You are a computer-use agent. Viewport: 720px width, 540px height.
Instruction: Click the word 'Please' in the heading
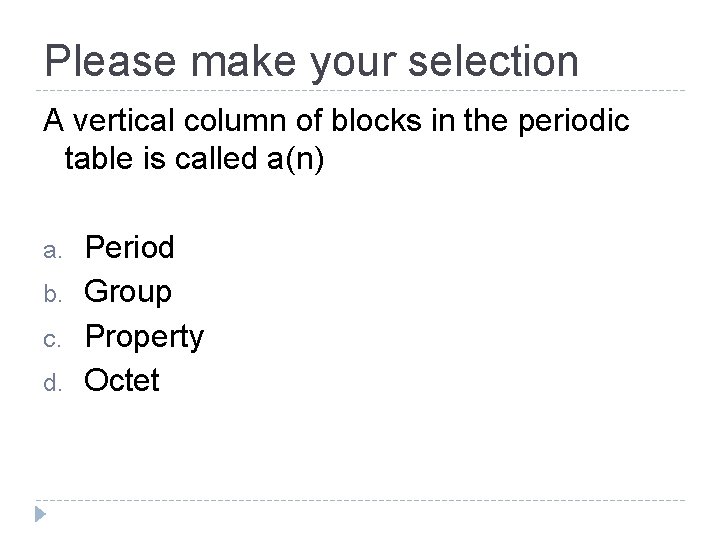pos(110,61)
